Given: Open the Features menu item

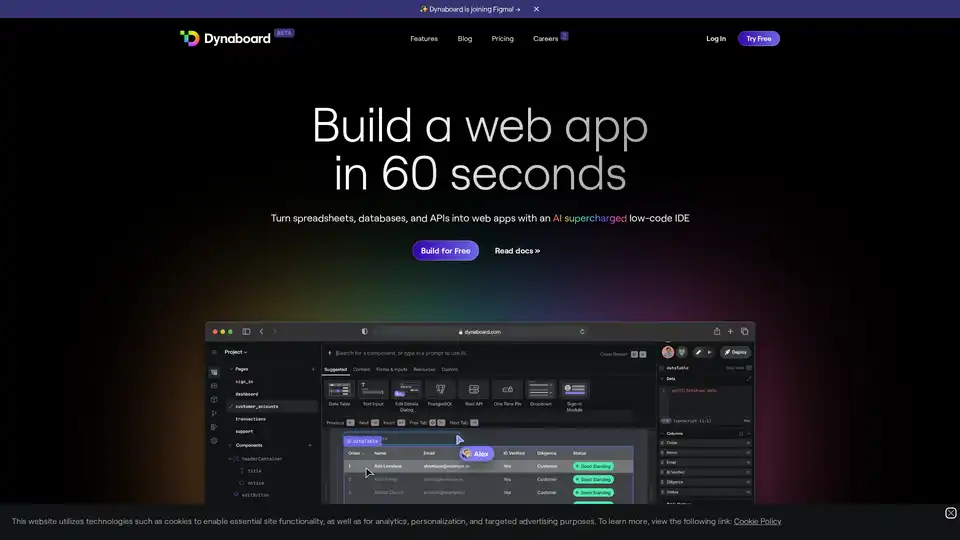Looking at the screenshot, I should 424,39.
